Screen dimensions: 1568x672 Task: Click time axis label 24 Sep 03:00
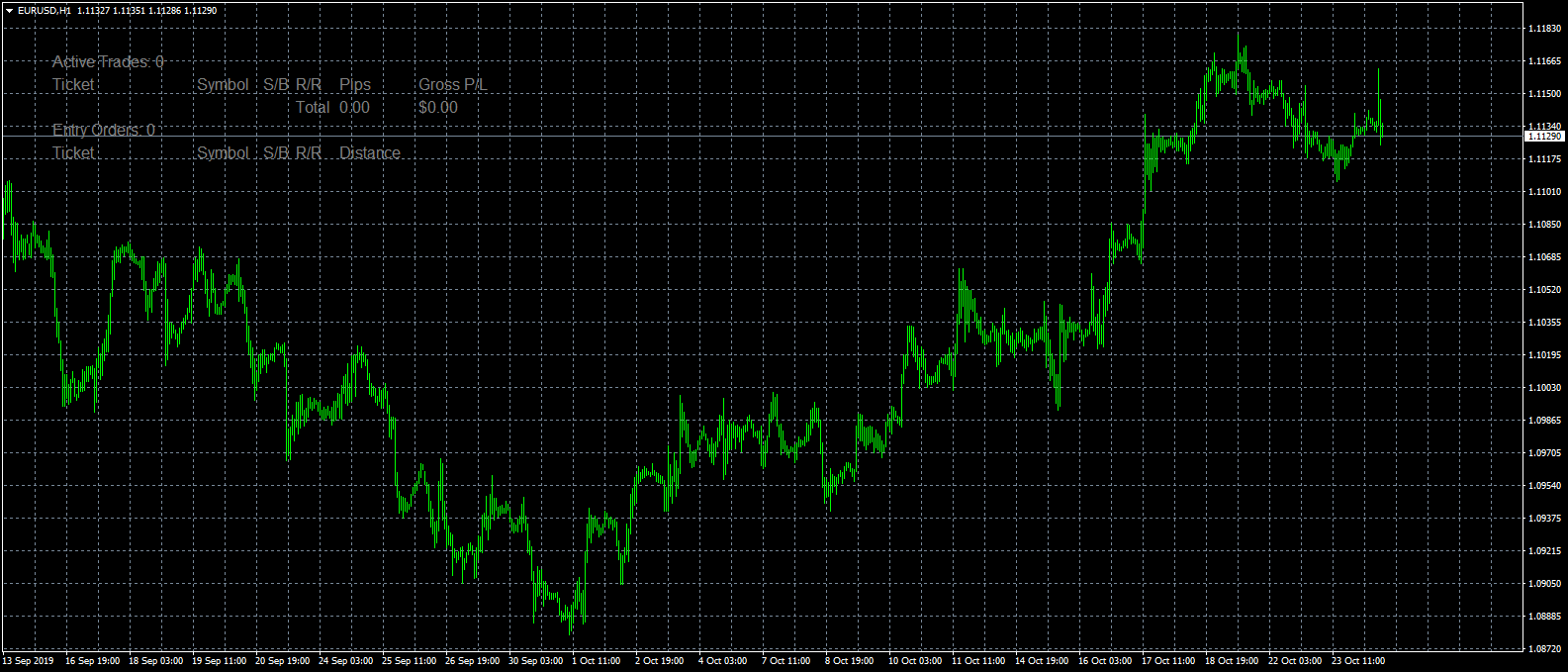pos(346,661)
